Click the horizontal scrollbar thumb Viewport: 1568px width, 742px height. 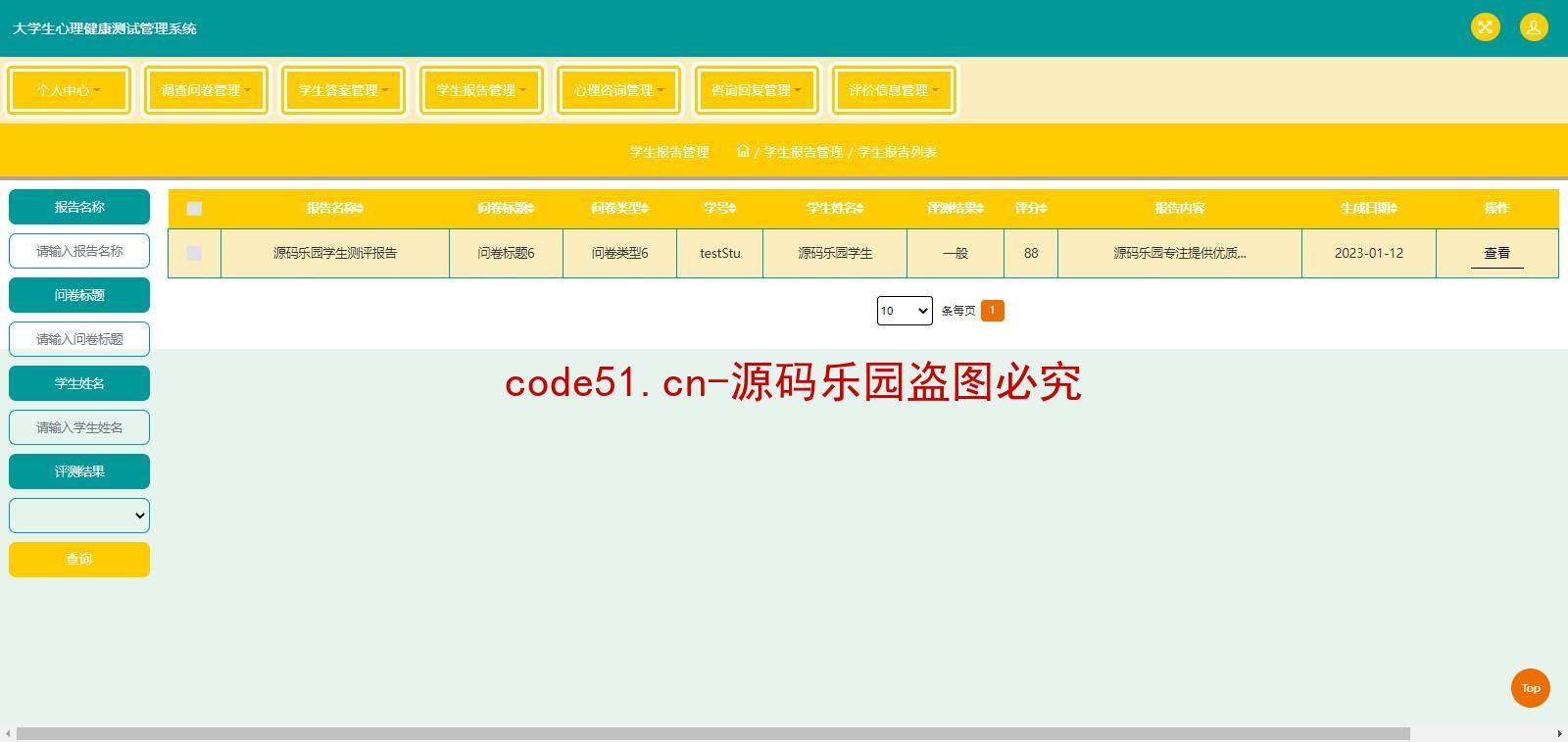point(713,734)
